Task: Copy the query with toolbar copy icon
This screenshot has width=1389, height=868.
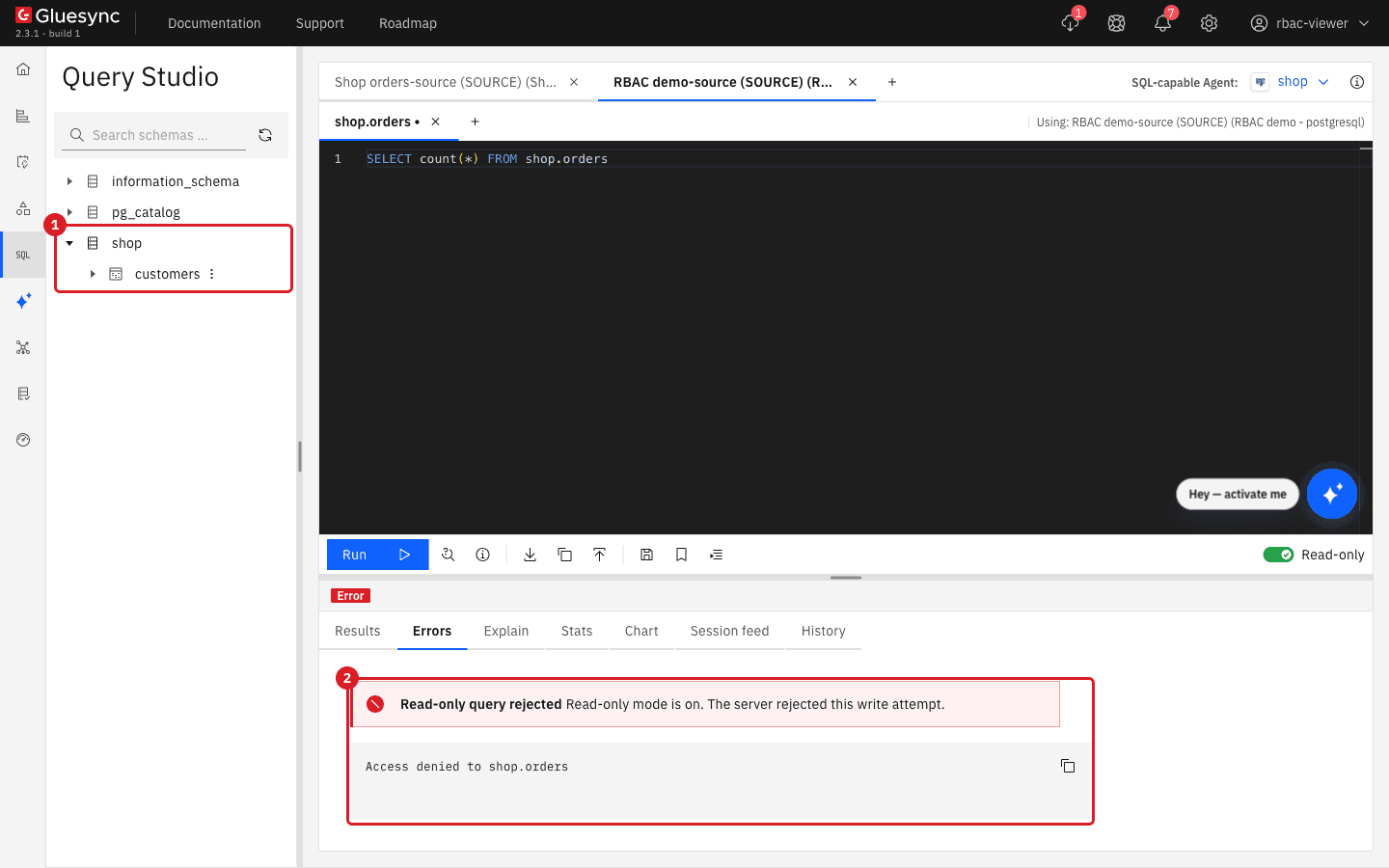Action: 564,555
